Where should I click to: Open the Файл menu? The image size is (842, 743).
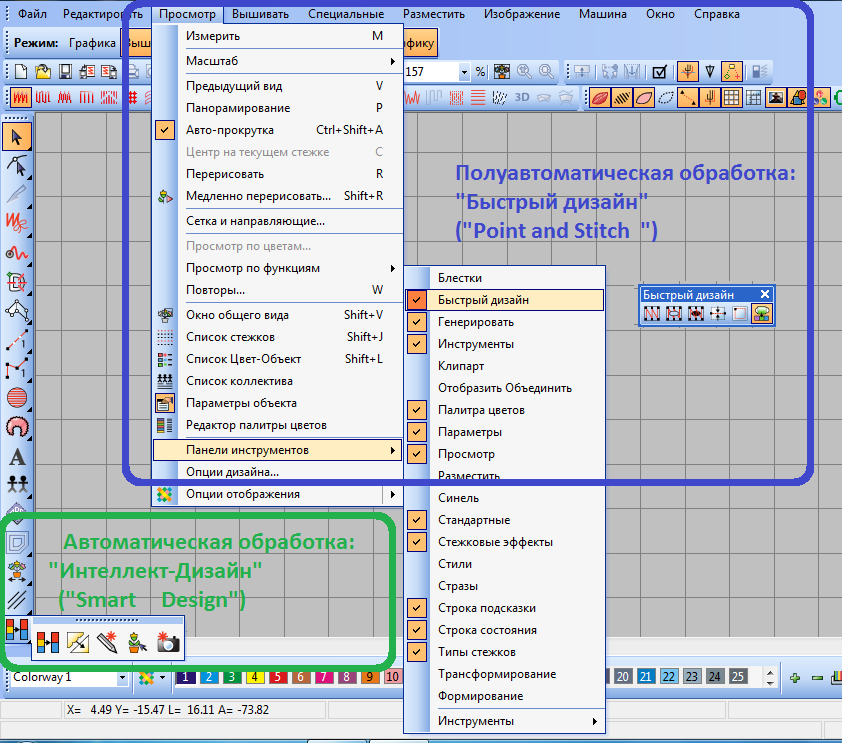coord(32,14)
